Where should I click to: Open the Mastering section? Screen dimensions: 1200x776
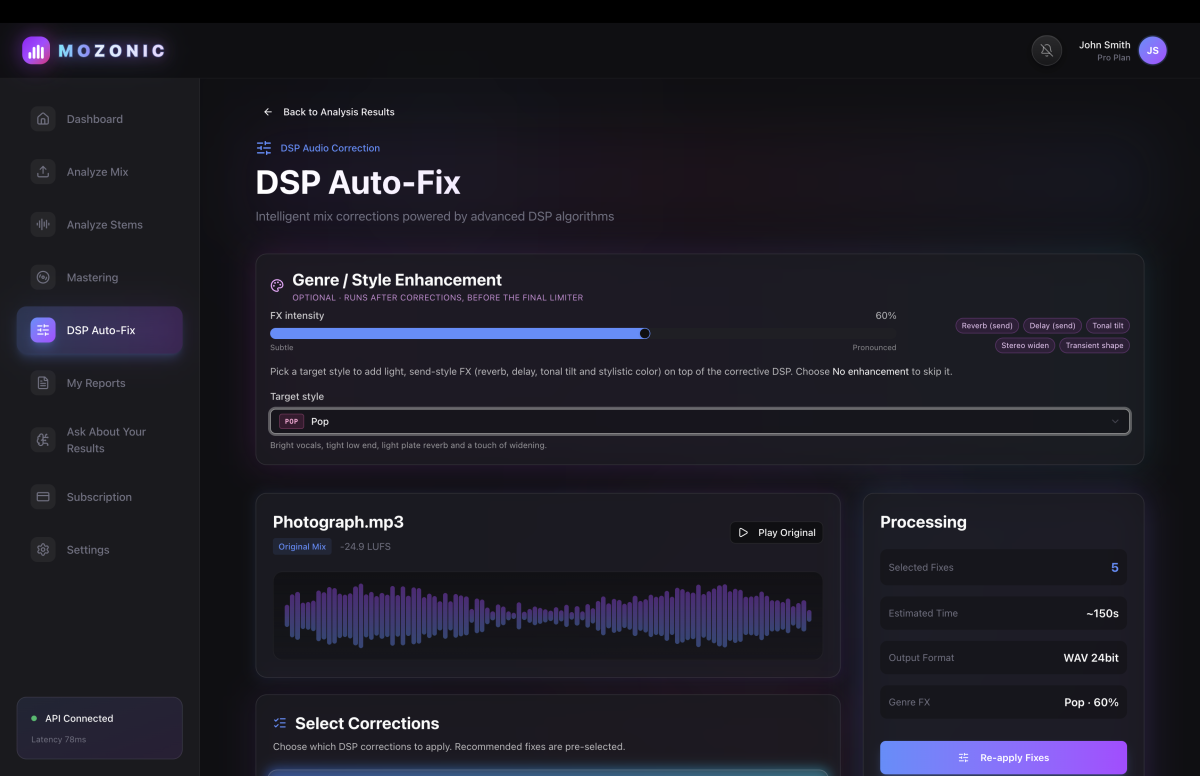[x=100, y=278]
